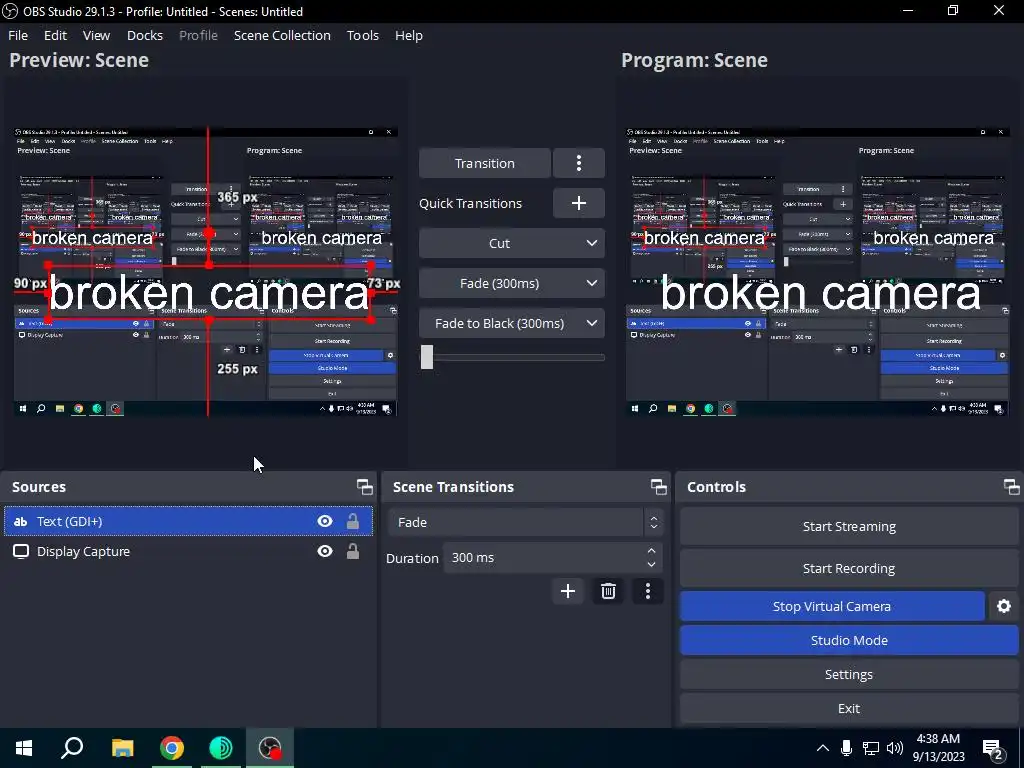The height and width of the screenshot is (768, 1024).
Task: Select the Display Capture source
Action: [x=188, y=551]
